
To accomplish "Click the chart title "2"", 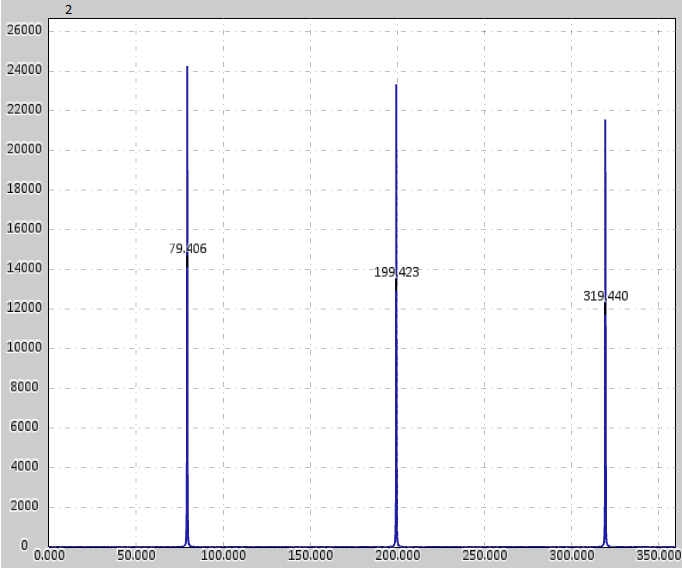I will click(68, 9).
